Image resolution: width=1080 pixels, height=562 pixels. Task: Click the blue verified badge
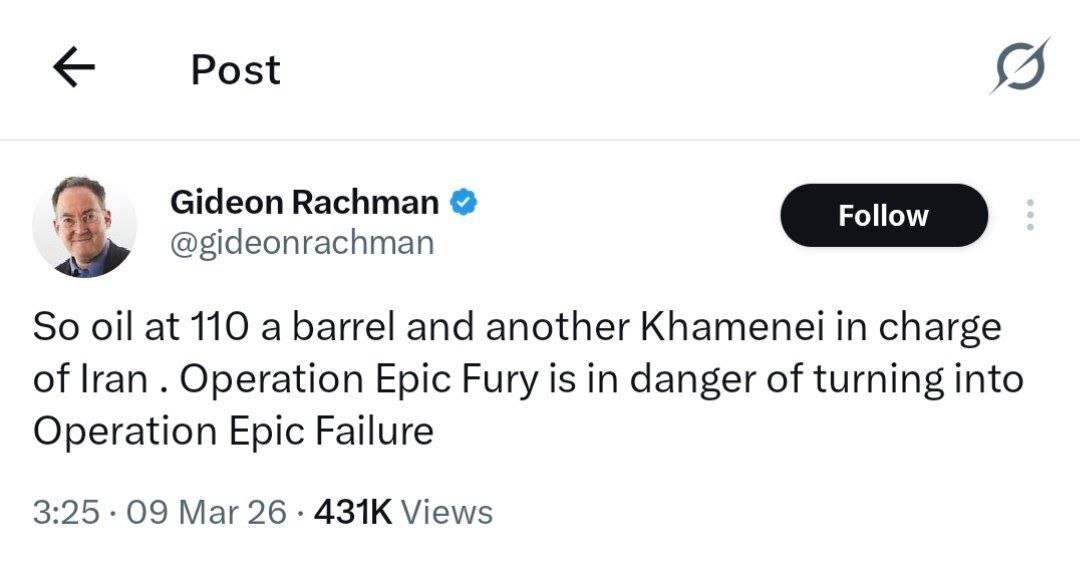pos(462,203)
